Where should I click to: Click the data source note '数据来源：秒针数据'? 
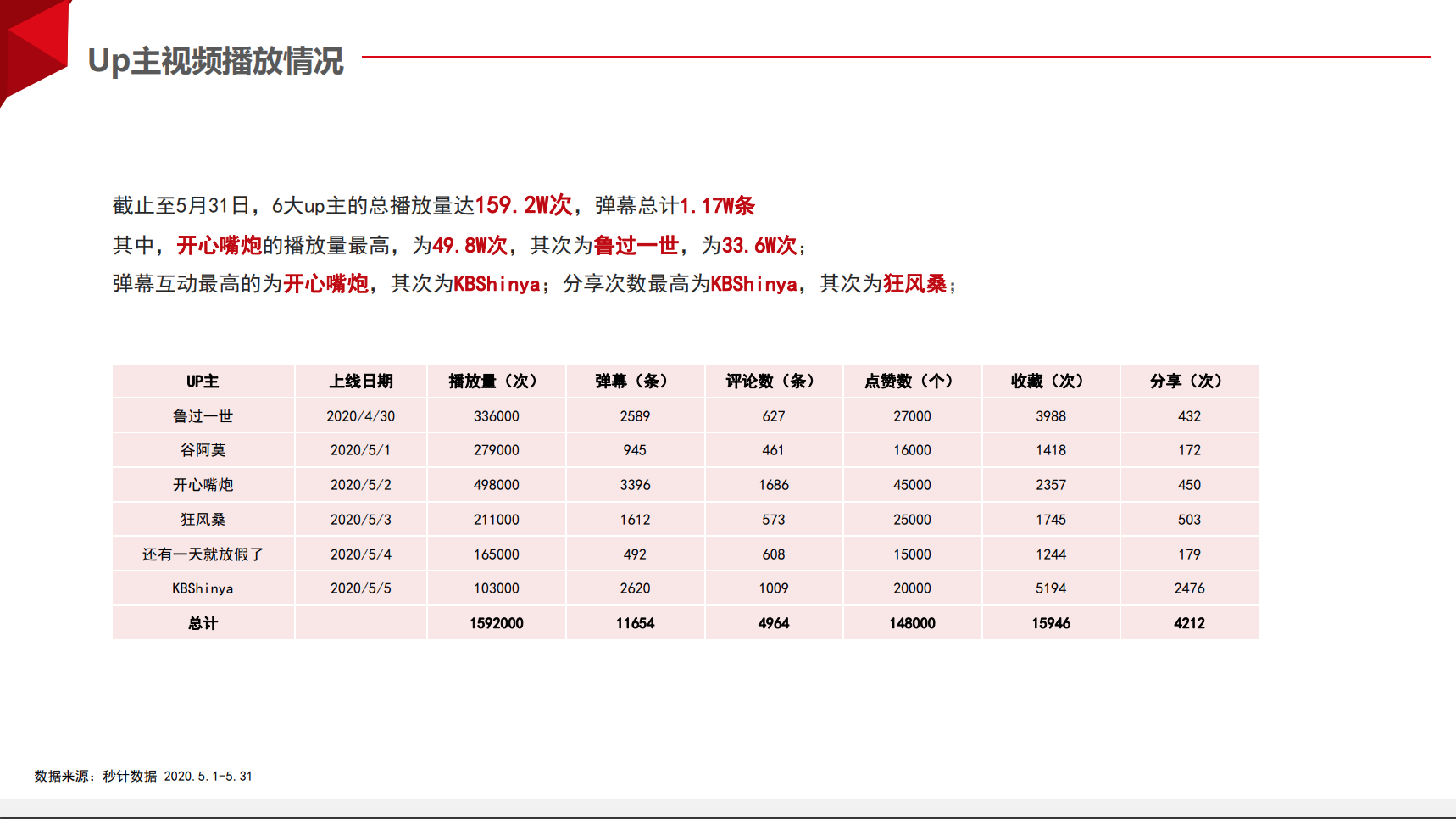(96, 776)
